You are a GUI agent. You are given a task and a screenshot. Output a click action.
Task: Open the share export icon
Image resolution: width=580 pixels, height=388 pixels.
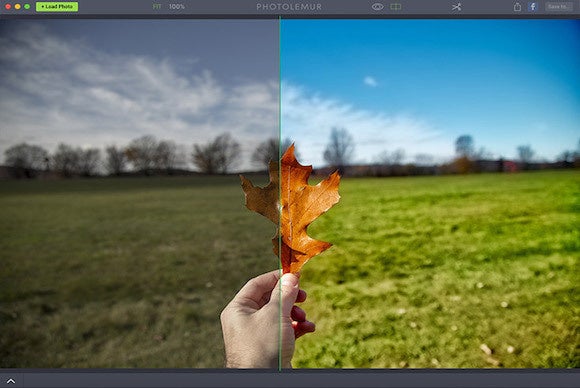click(517, 7)
